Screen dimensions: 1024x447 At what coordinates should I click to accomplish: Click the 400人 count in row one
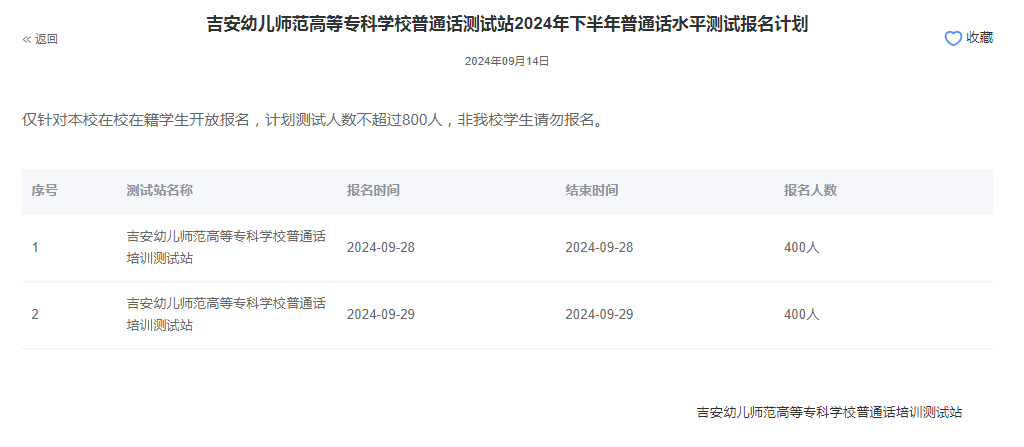pyautogui.click(x=801, y=247)
